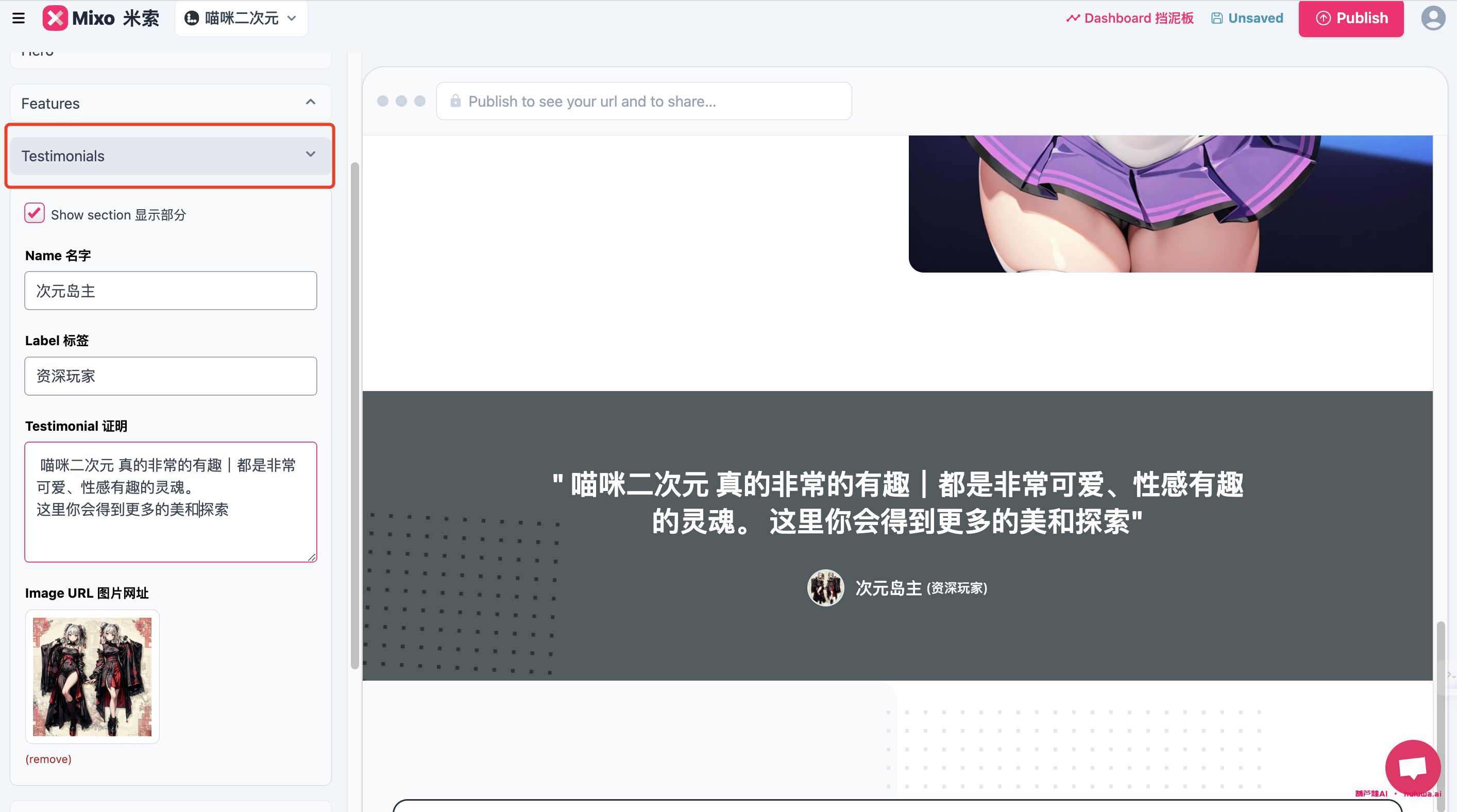The height and width of the screenshot is (812, 1457).
Task: Click the hamburger menu icon
Action: click(19, 18)
